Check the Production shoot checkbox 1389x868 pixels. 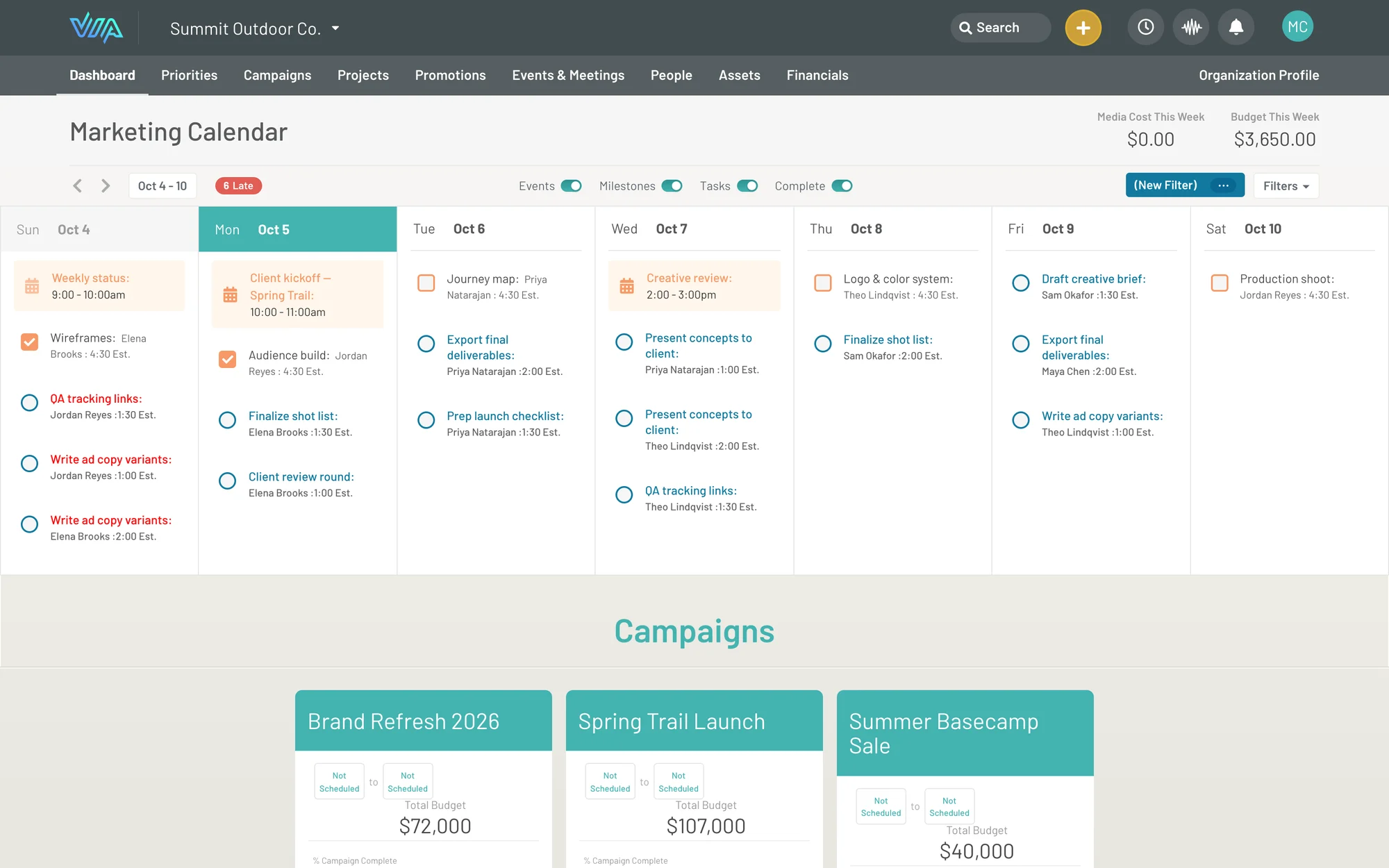click(1220, 283)
